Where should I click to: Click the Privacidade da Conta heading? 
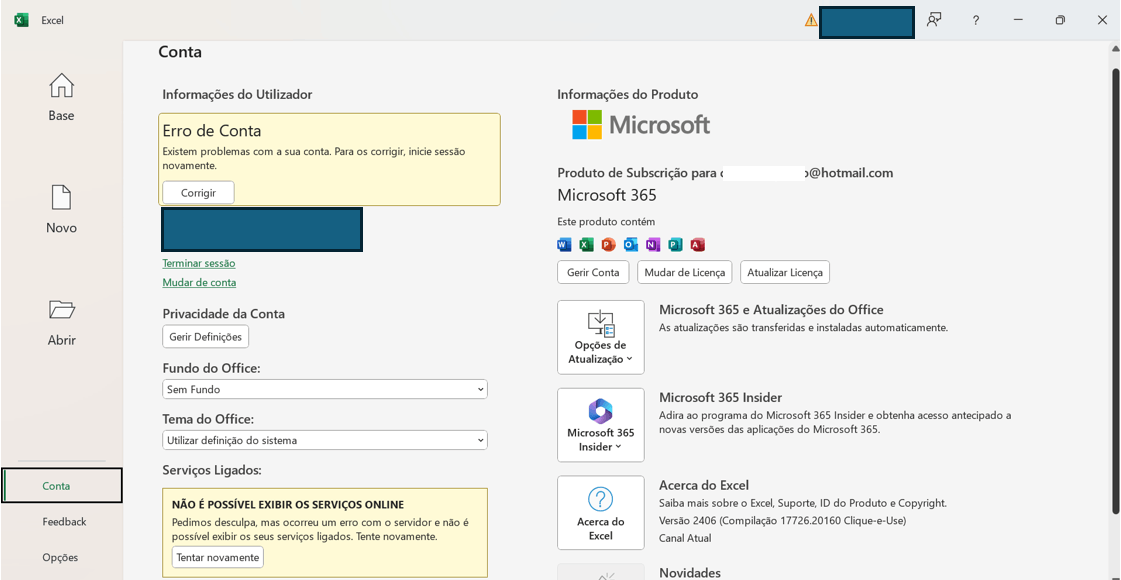224,313
